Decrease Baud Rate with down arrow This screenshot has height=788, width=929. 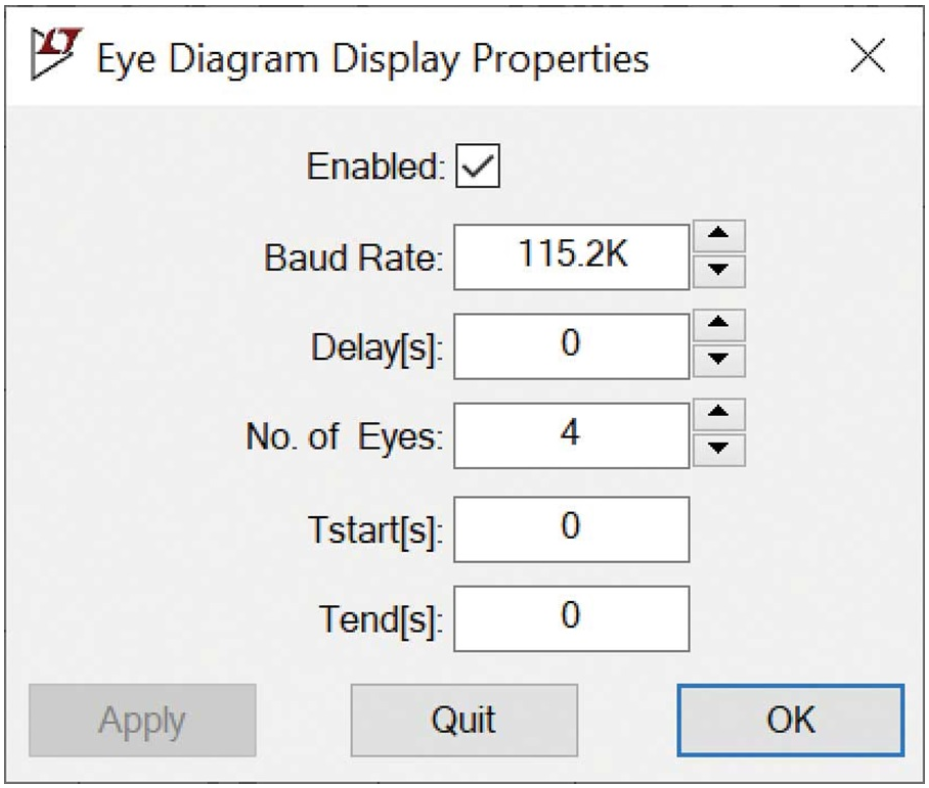tap(719, 272)
